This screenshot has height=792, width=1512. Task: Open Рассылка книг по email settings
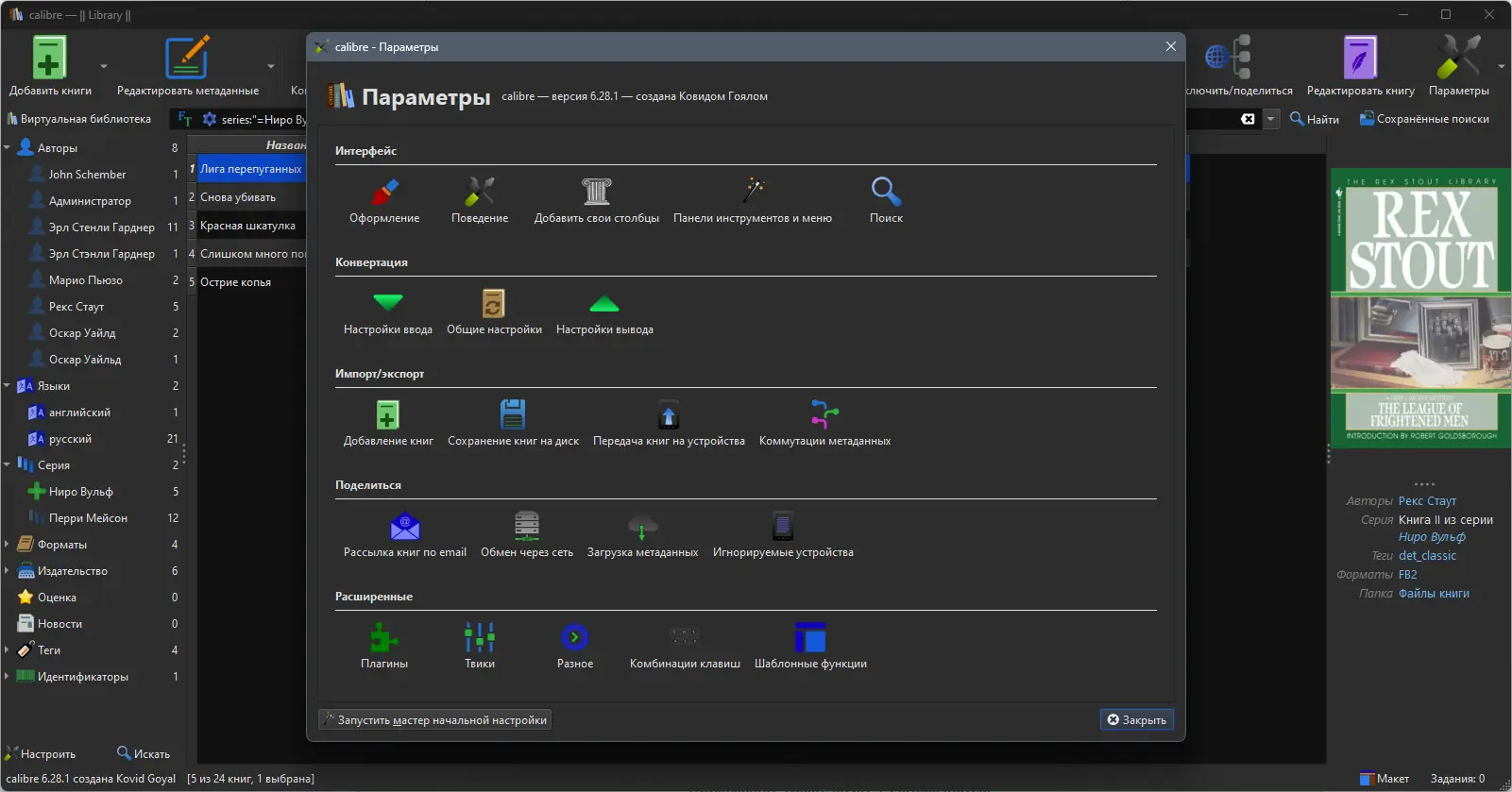tap(405, 535)
